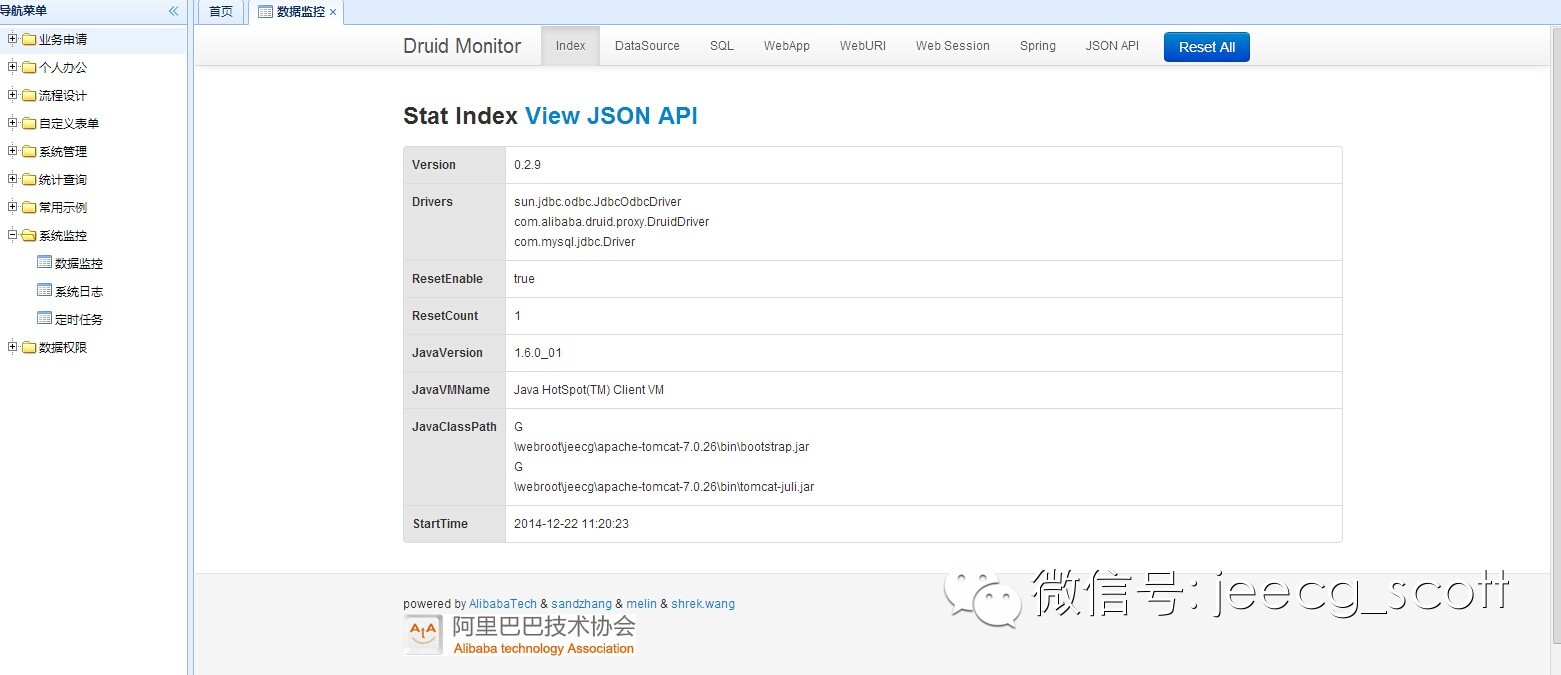Open 数据监控 in the navigation tree
Viewport: 1561px width, 675px height.
tap(79, 264)
